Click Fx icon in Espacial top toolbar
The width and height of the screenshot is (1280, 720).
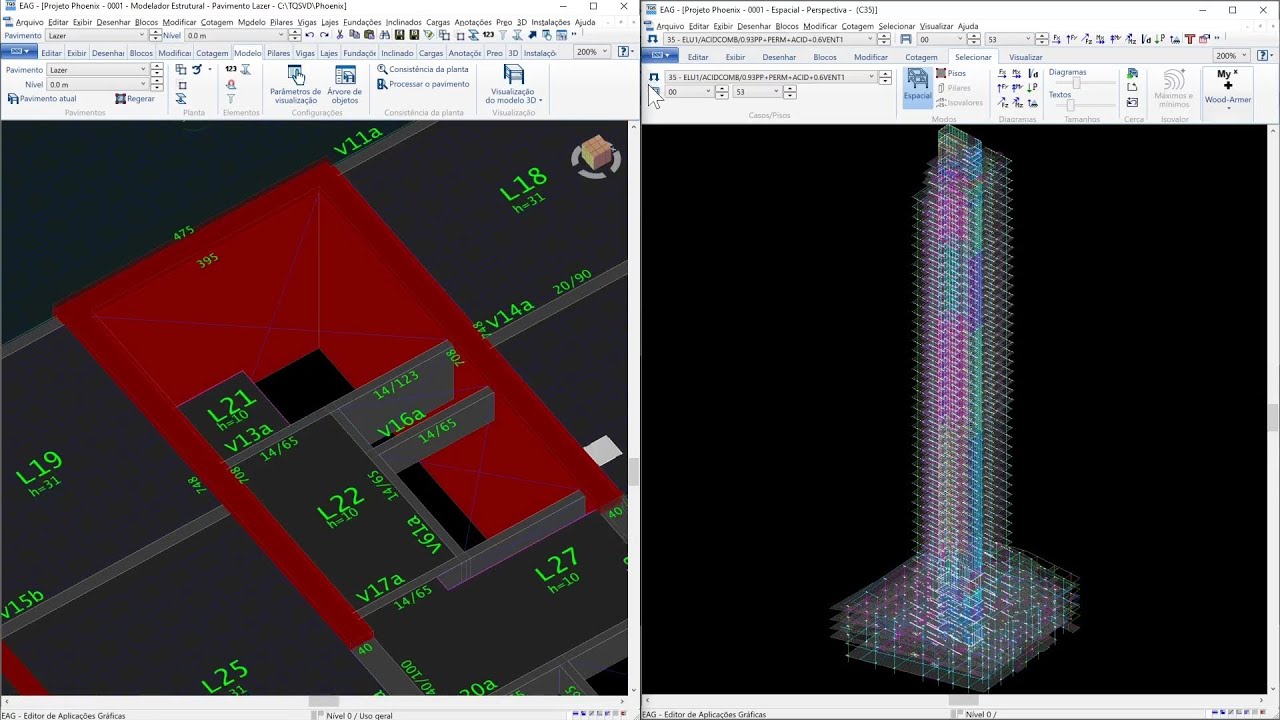pyautogui.click(x=1057, y=39)
